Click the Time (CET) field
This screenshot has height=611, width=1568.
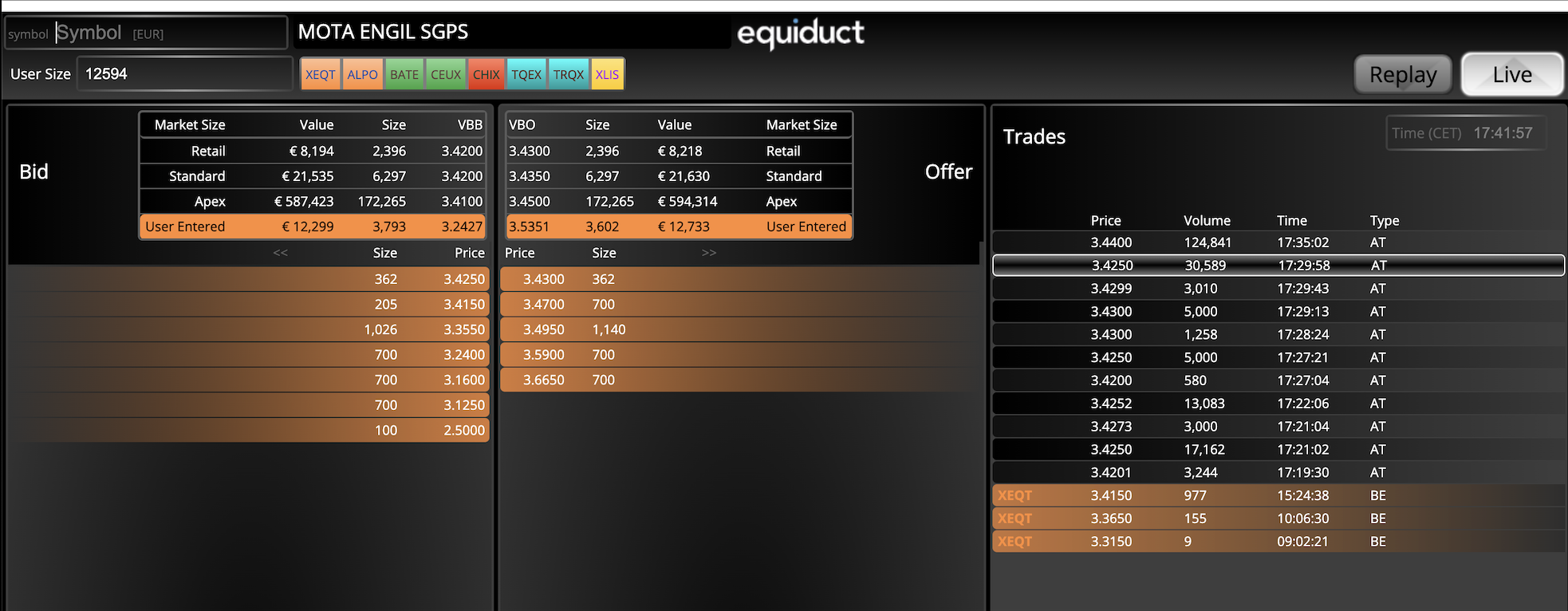(x=1465, y=133)
